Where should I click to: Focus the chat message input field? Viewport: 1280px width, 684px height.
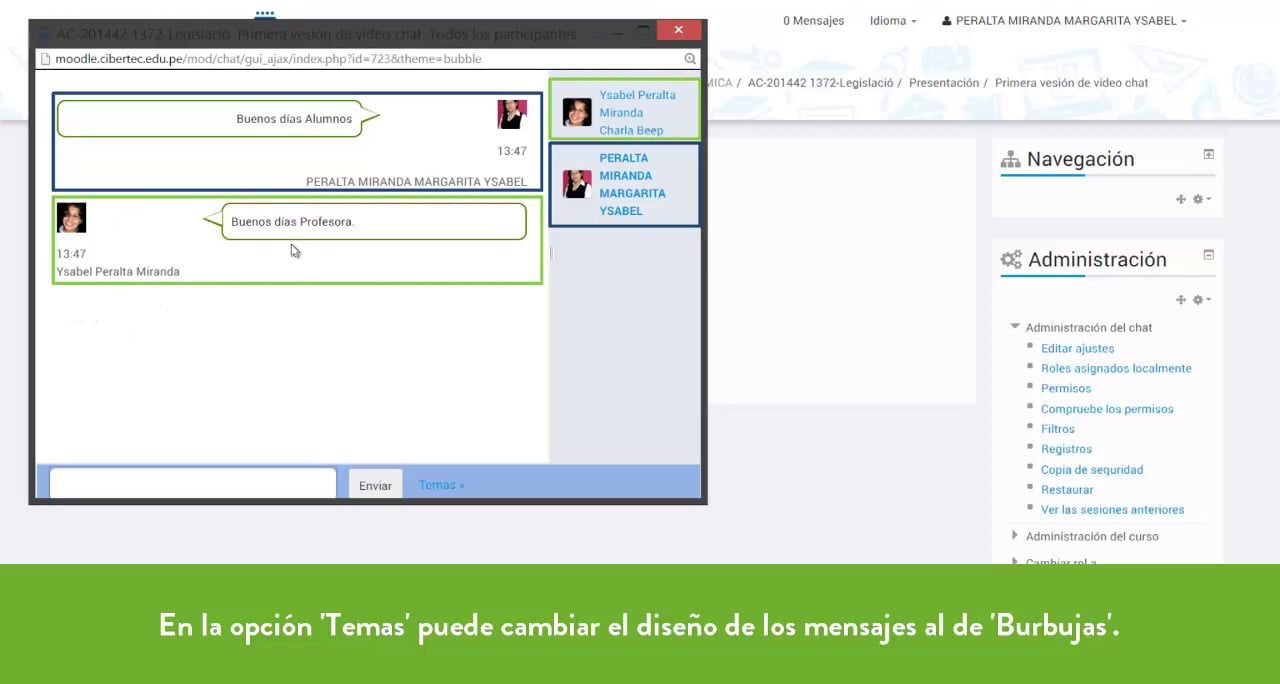[193, 483]
